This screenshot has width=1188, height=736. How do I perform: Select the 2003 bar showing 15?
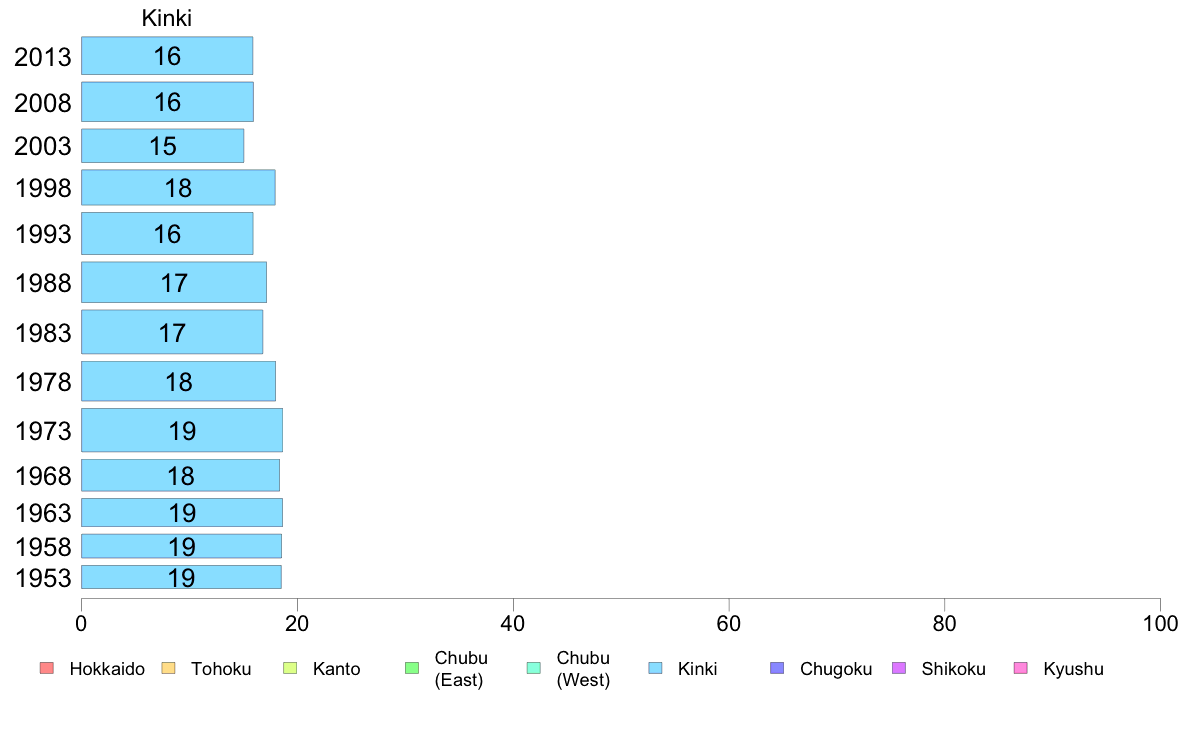[163, 146]
